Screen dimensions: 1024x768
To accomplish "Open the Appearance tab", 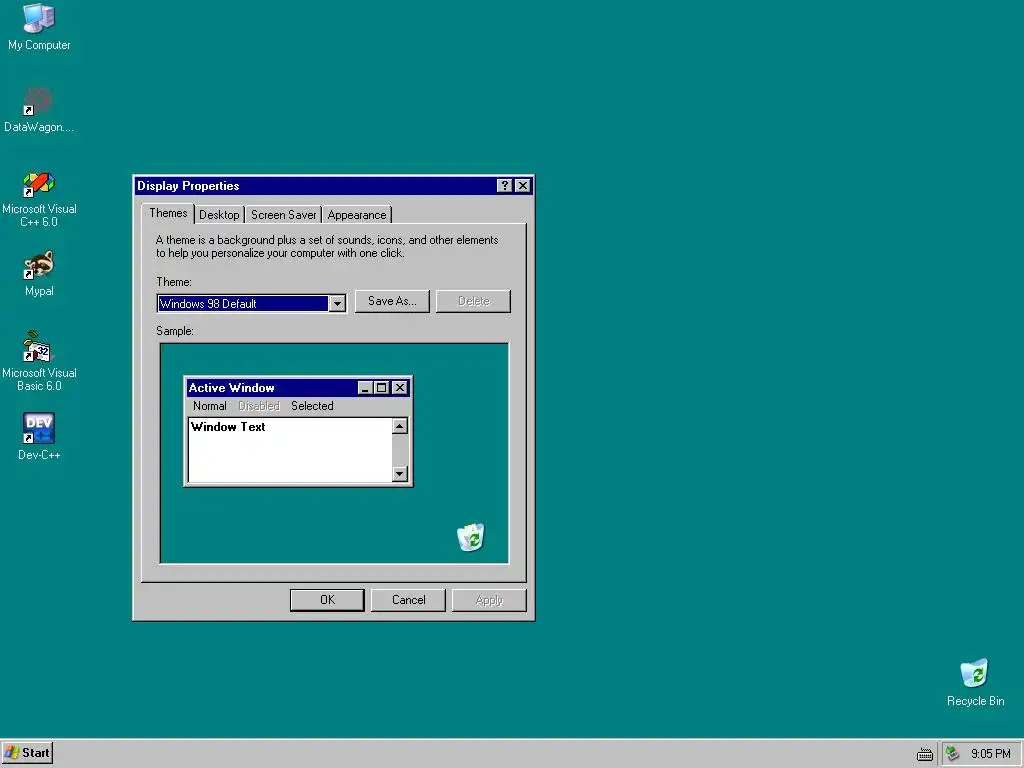I will [357, 215].
